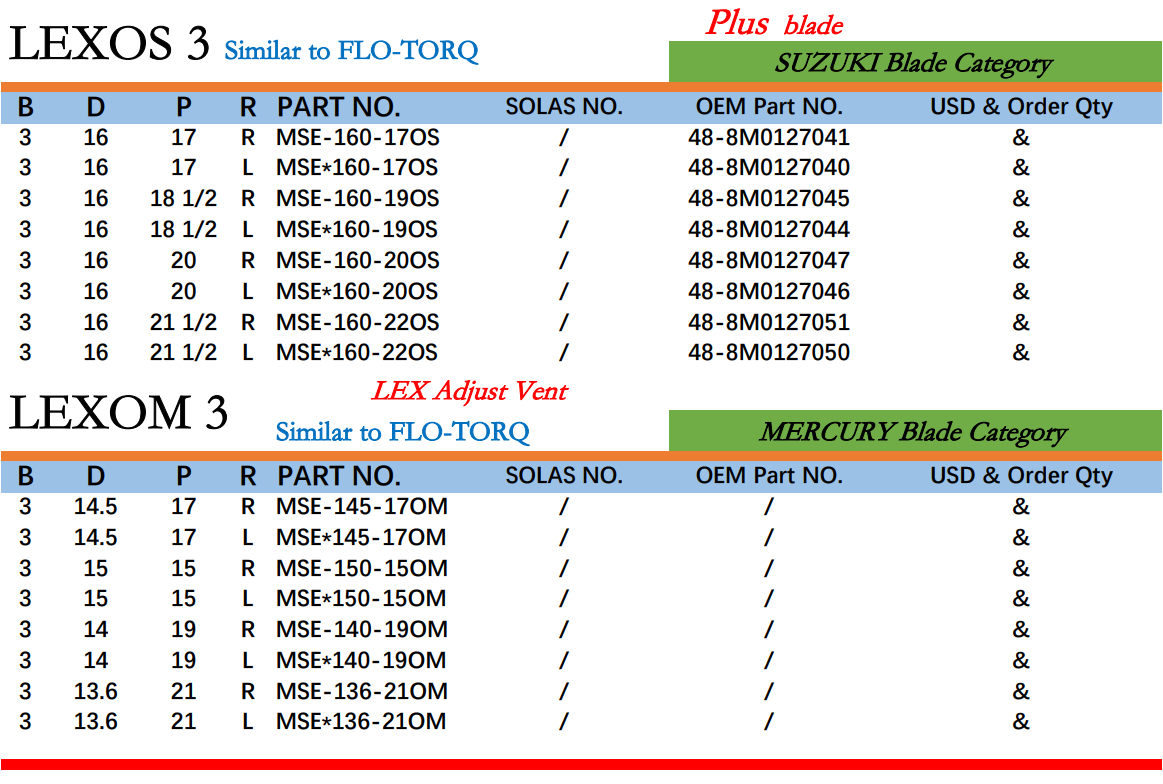This screenshot has width=1163, height=784.
Task: Click diameter 13.6 in the MSE*136-21OM row
Action: [x=96, y=721]
